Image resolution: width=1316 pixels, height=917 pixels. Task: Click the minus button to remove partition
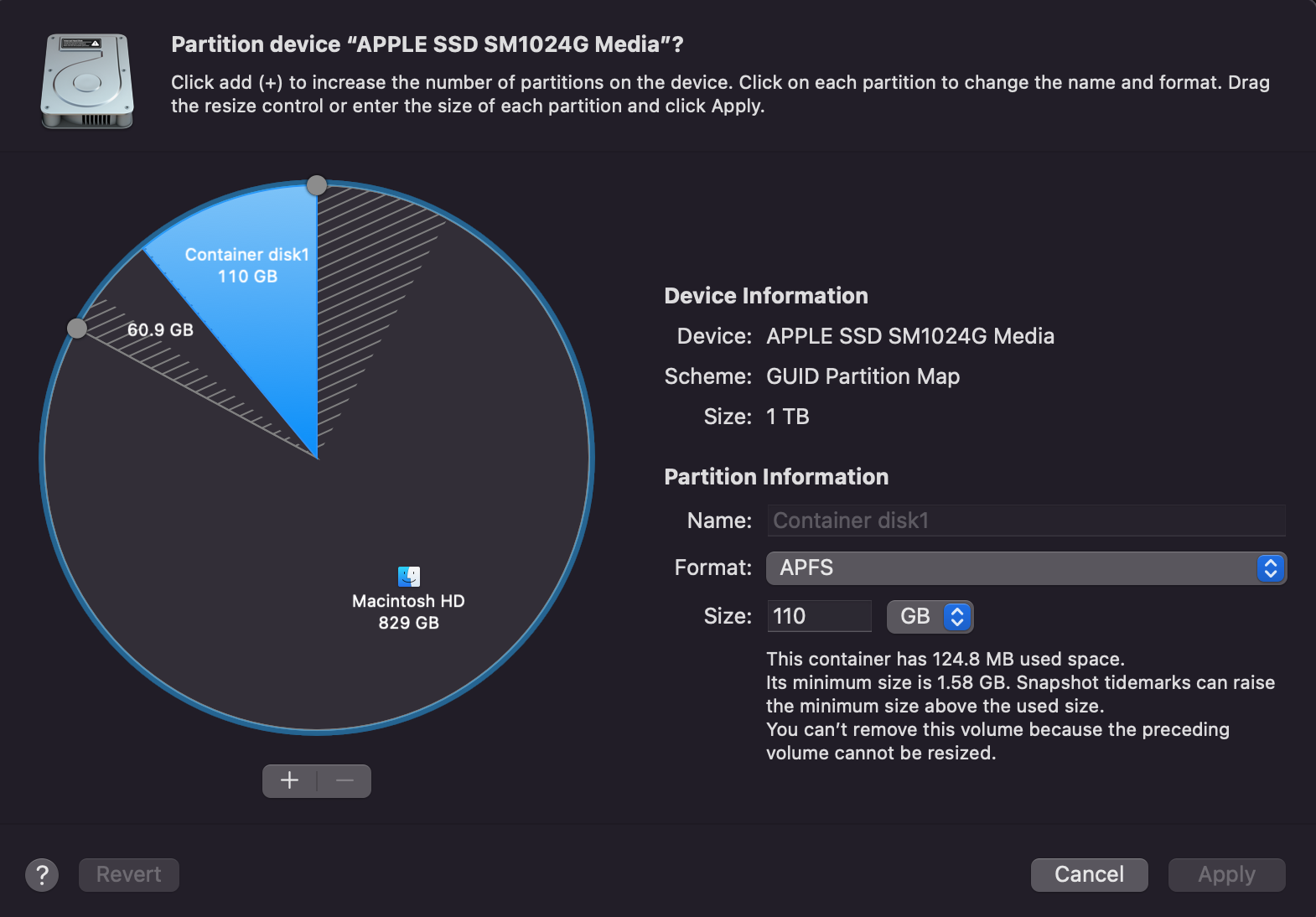[x=345, y=781]
